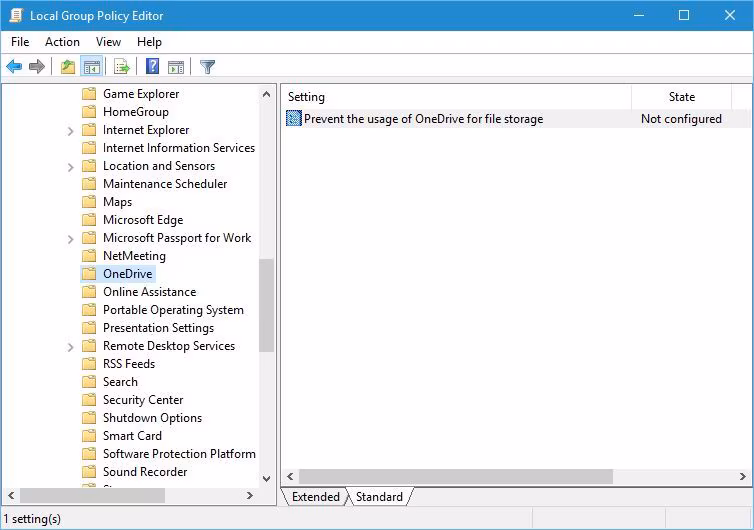Click the Sound Recorder folder icon
The image size is (754, 530).
coord(89,472)
